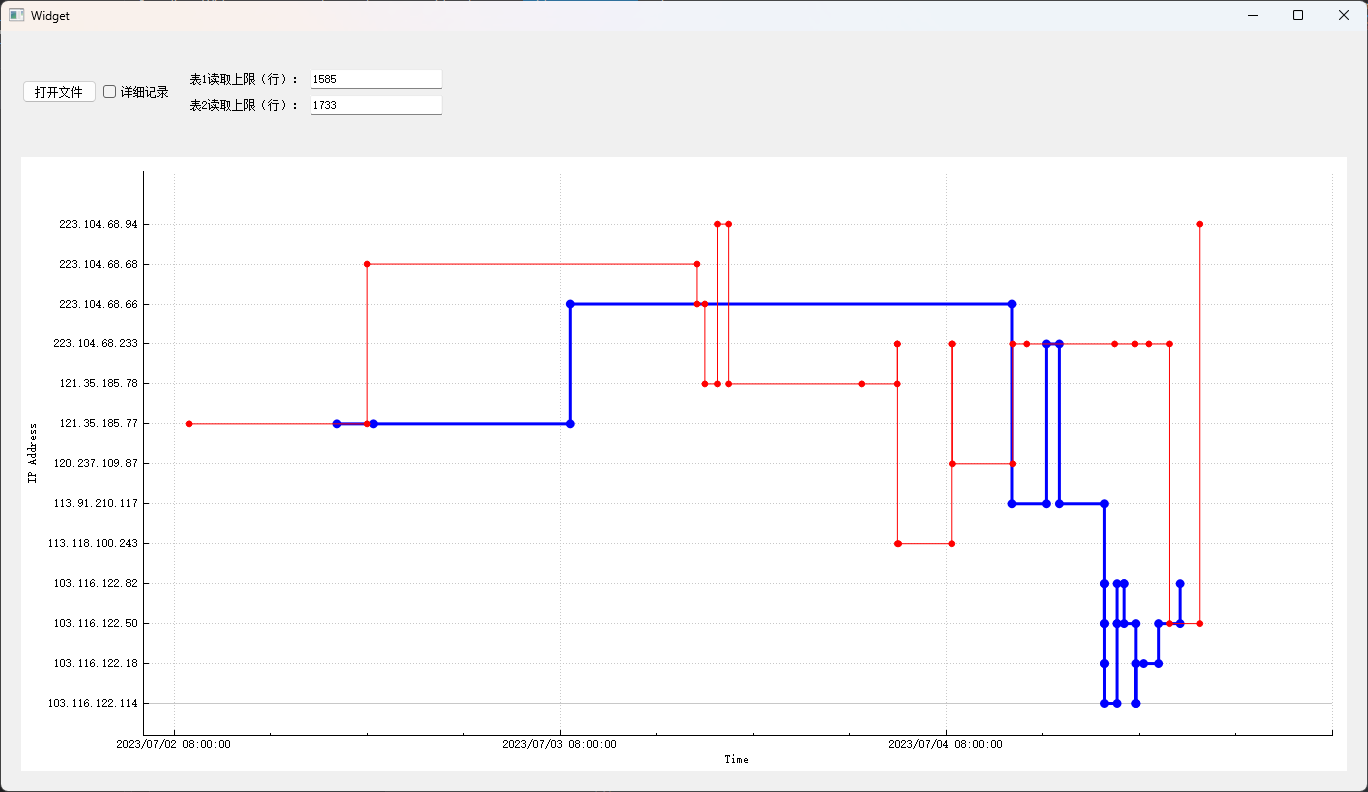Click the 113.91.210.117 axis label
The image size is (1368, 792).
pyautogui.click(x=95, y=504)
